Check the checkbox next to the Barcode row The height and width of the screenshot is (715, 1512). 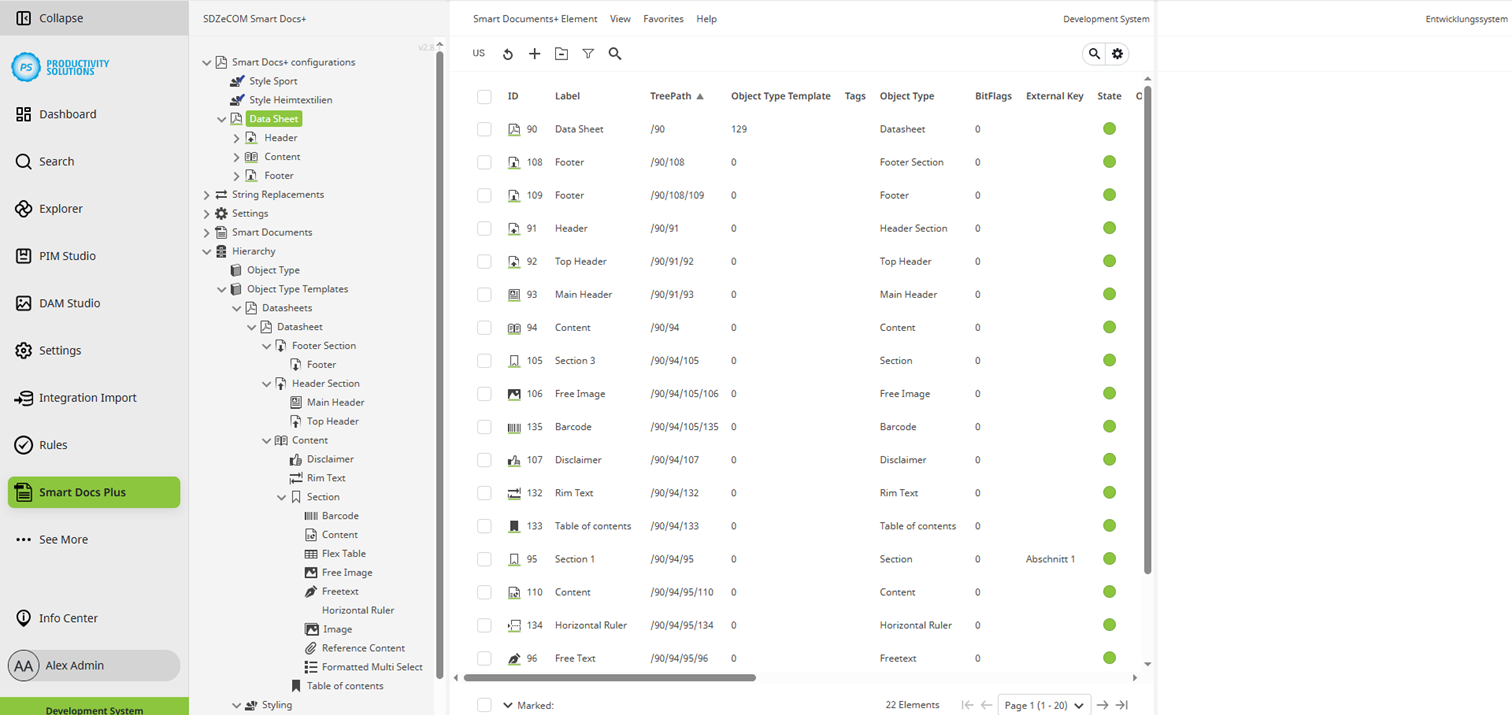(484, 426)
